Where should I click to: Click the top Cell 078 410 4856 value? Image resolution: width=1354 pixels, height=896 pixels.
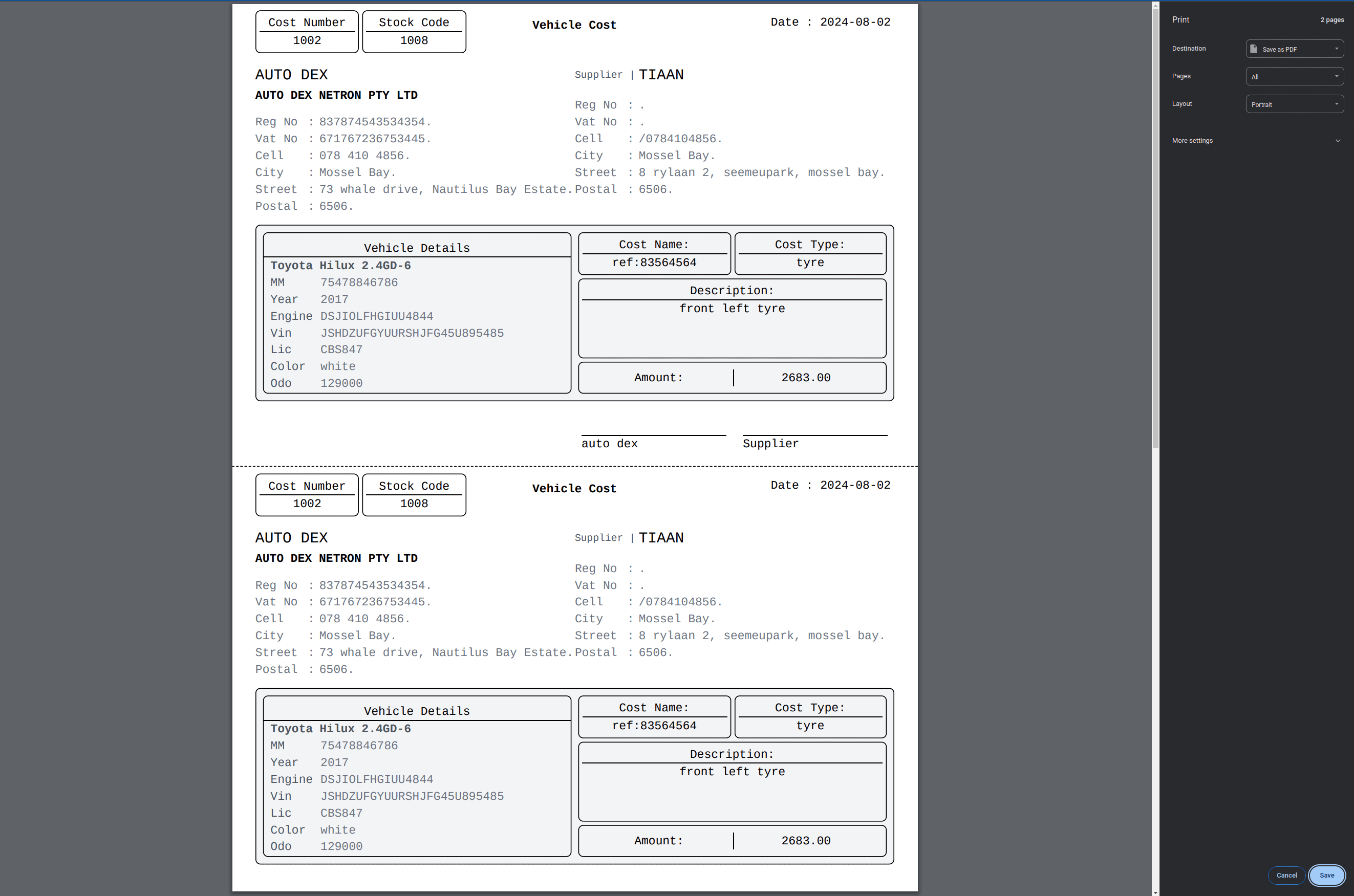tap(364, 156)
